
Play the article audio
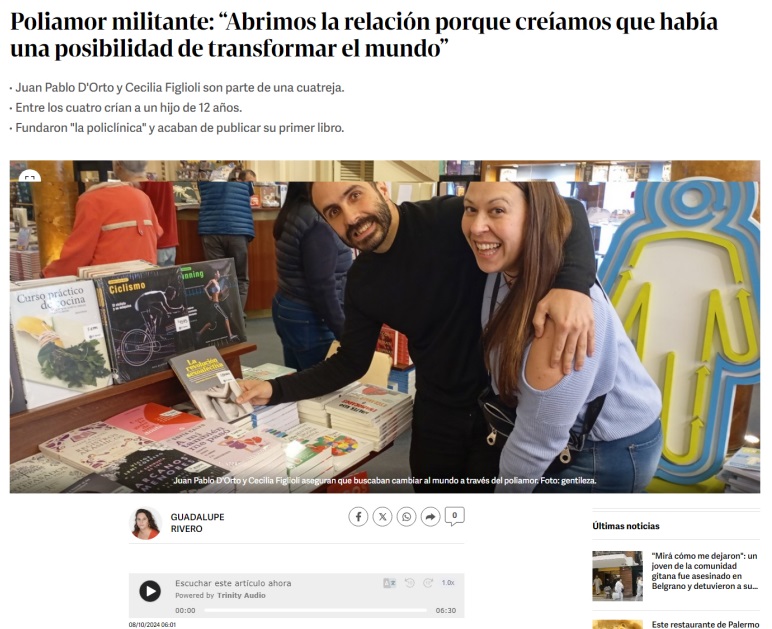pos(150,591)
